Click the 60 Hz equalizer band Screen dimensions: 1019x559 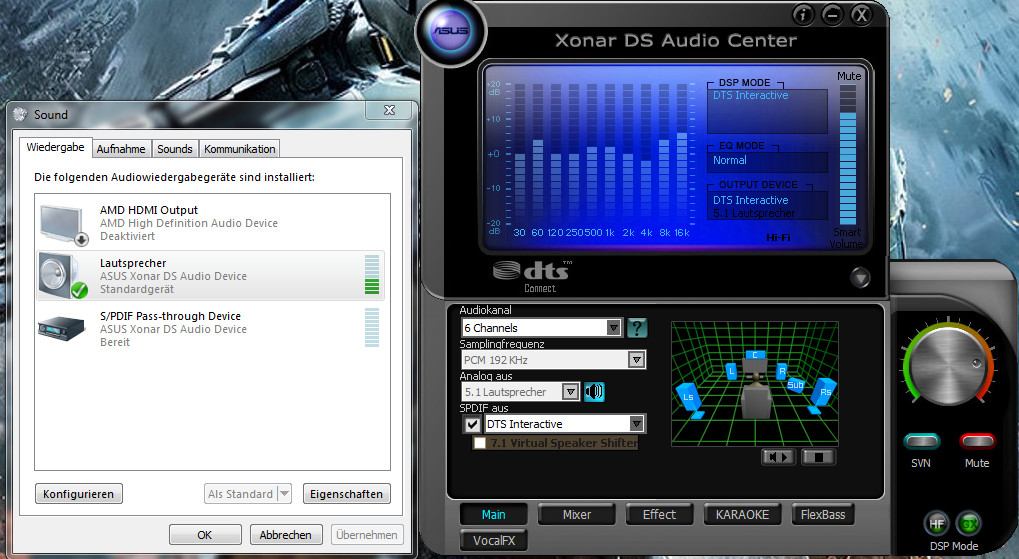537,154
